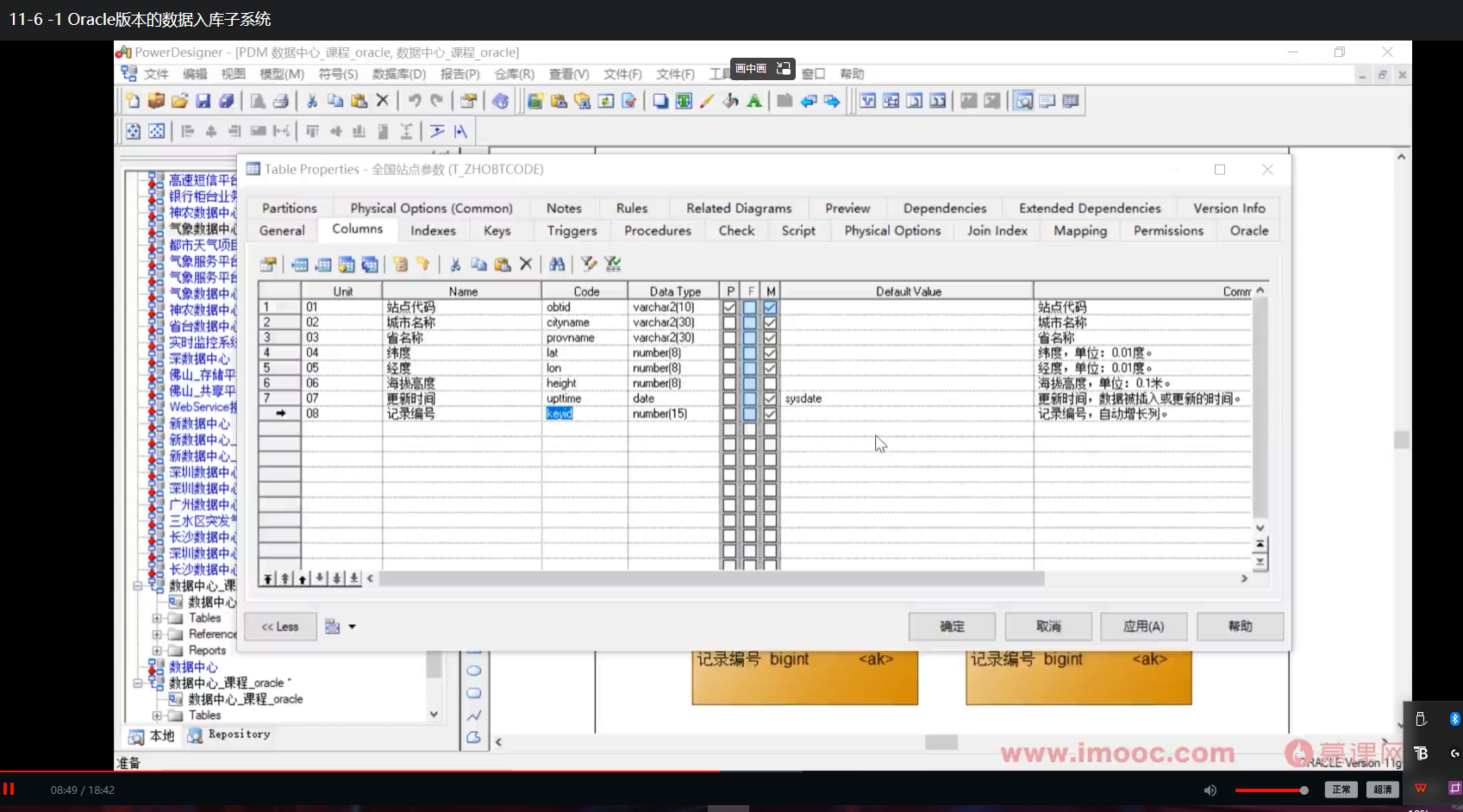Click the binoculars Find a Row icon
The image size is (1463, 812).
point(557,264)
